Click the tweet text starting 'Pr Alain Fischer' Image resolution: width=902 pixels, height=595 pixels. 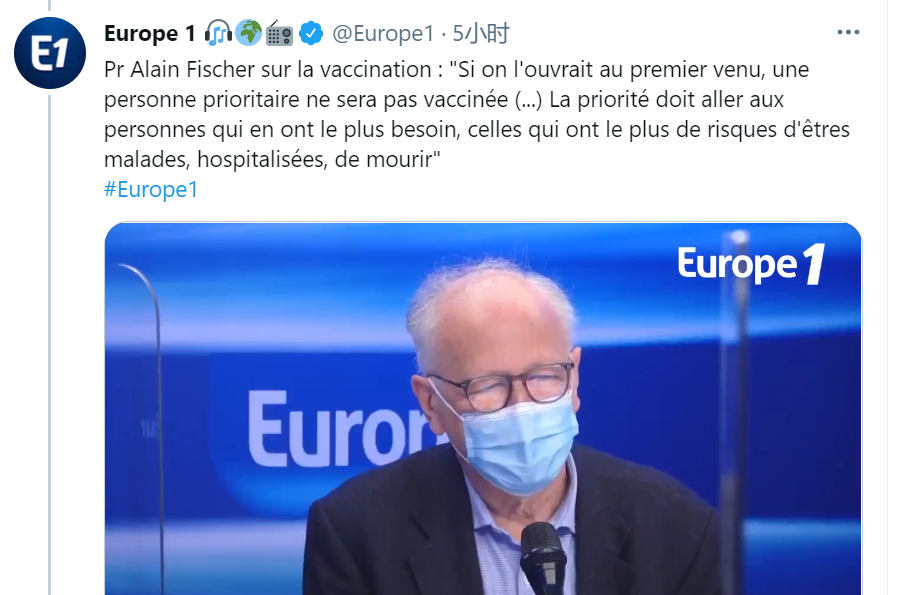(477, 114)
